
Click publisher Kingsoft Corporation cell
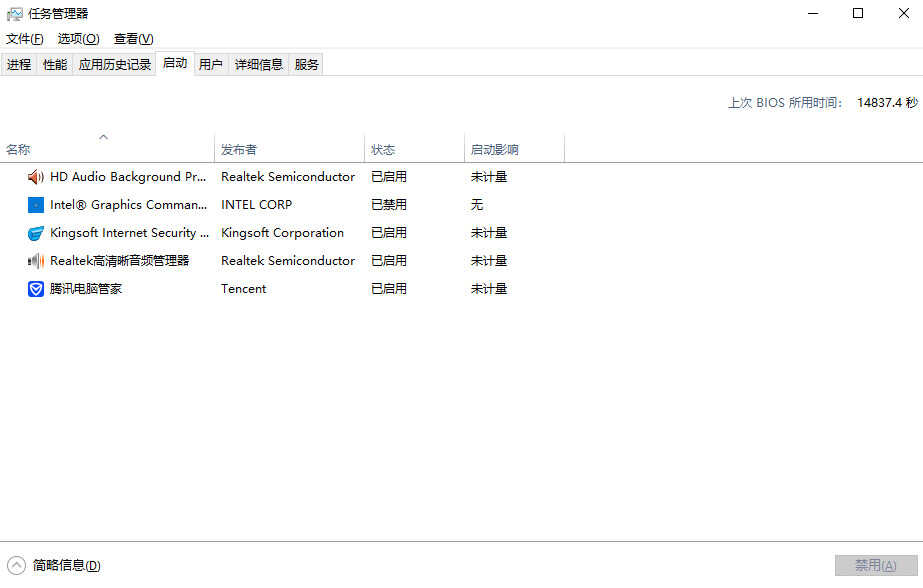[x=283, y=233]
